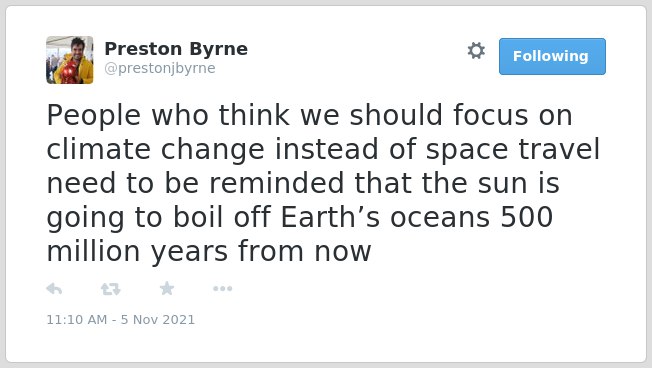Select the reply arrow under the tweet
652x368 pixels.
pos(54,289)
